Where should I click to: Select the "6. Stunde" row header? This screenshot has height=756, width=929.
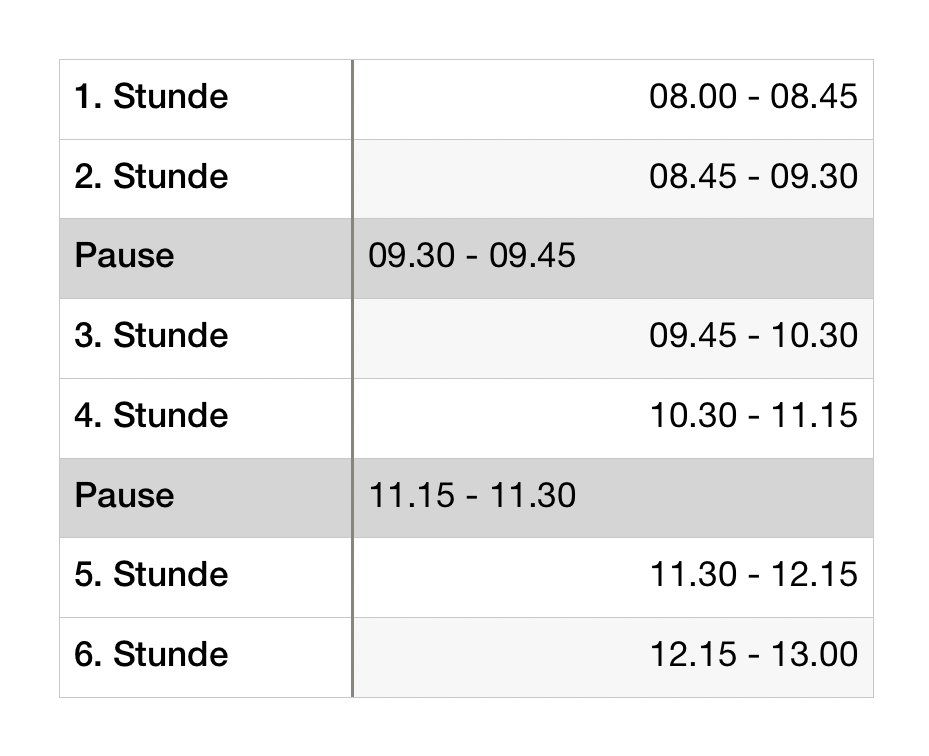[151, 655]
